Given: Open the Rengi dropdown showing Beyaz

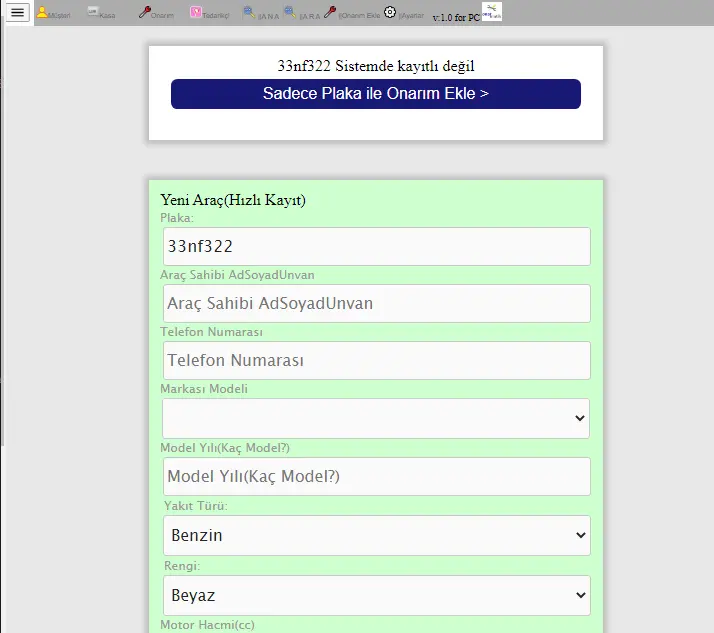Looking at the screenshot, I should point(376,595).
